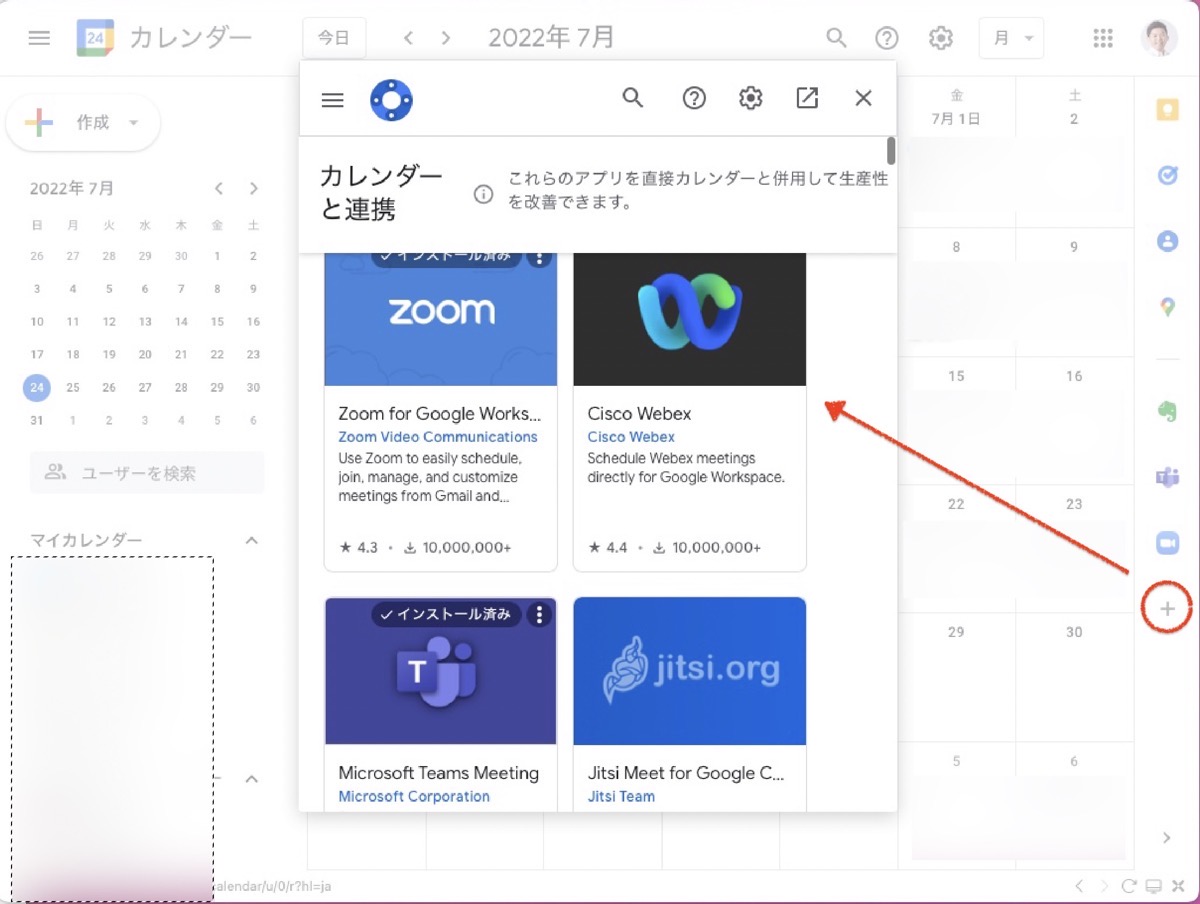Open the Cisco Webex developer link
Screen dimensions: 1200x904
[x=631, y=436]
